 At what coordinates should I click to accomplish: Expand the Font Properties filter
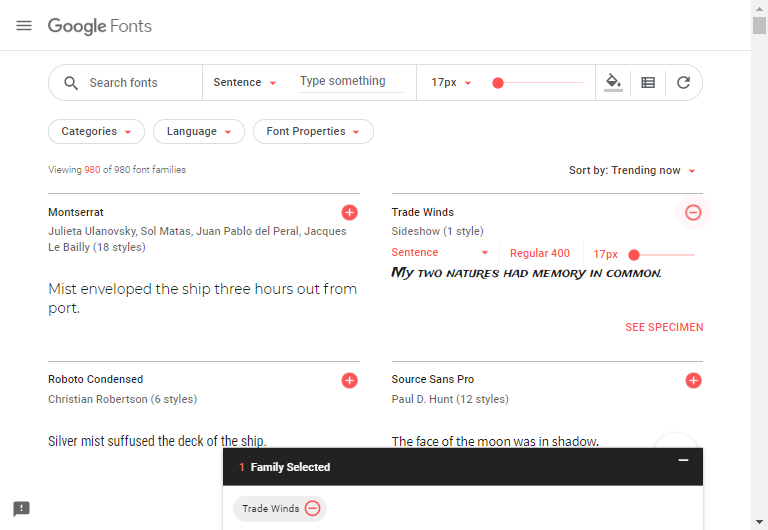pos(313,131)
